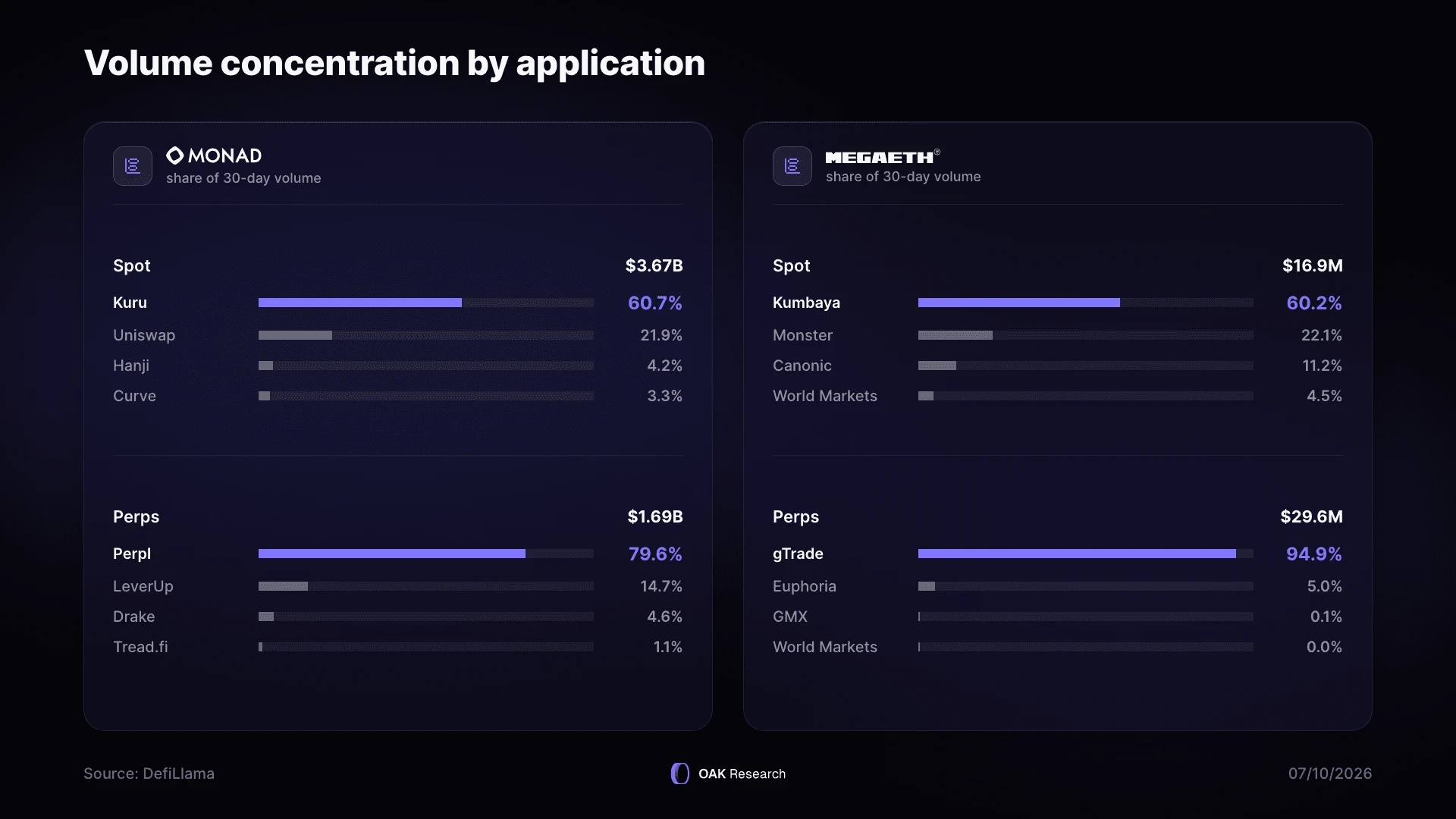Click the 14.7% LeverUp value
The image size is (1456, 819).
point(661,586)
